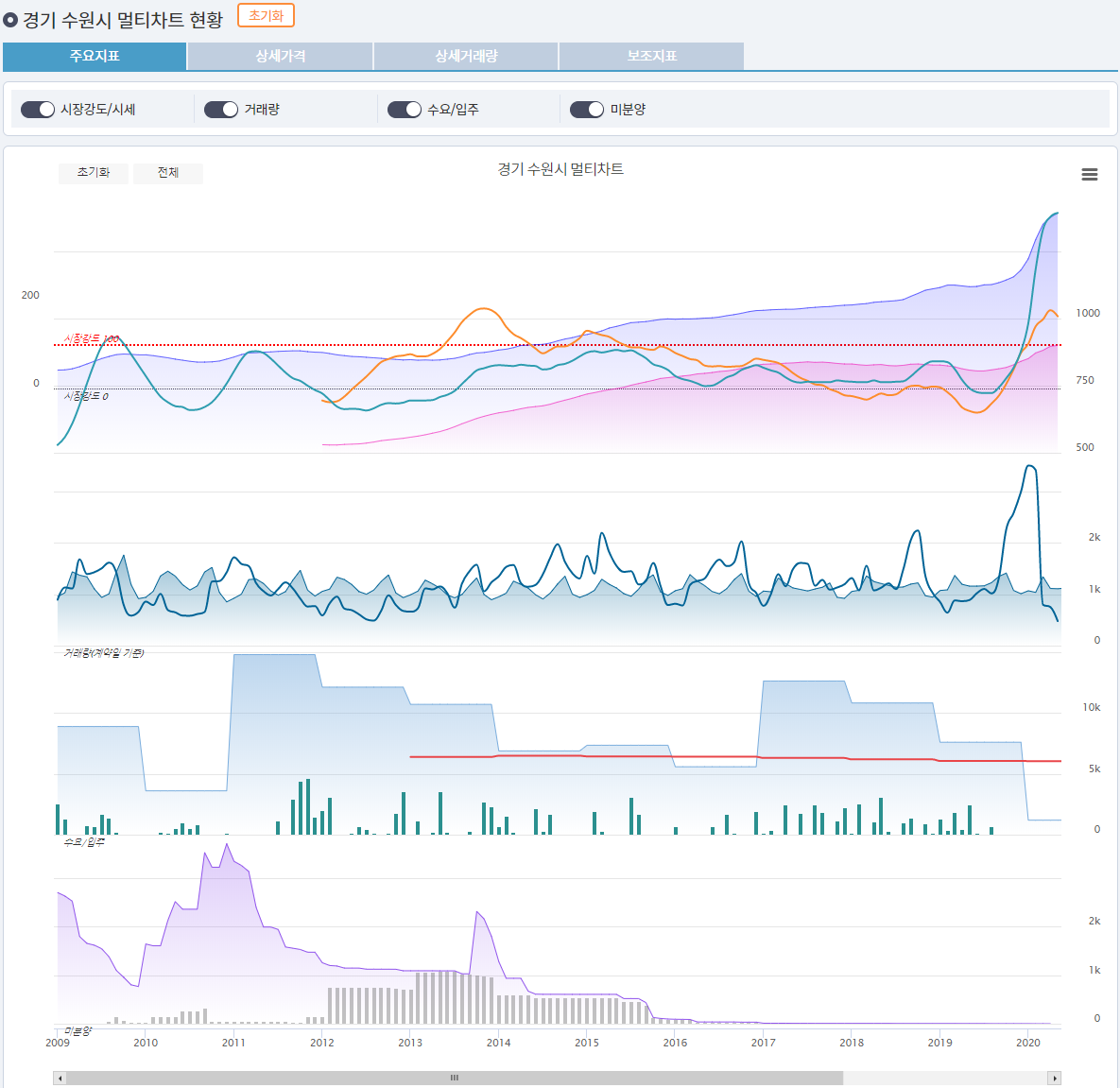Click the scrollbar center grip handle

click(455, 1079)
